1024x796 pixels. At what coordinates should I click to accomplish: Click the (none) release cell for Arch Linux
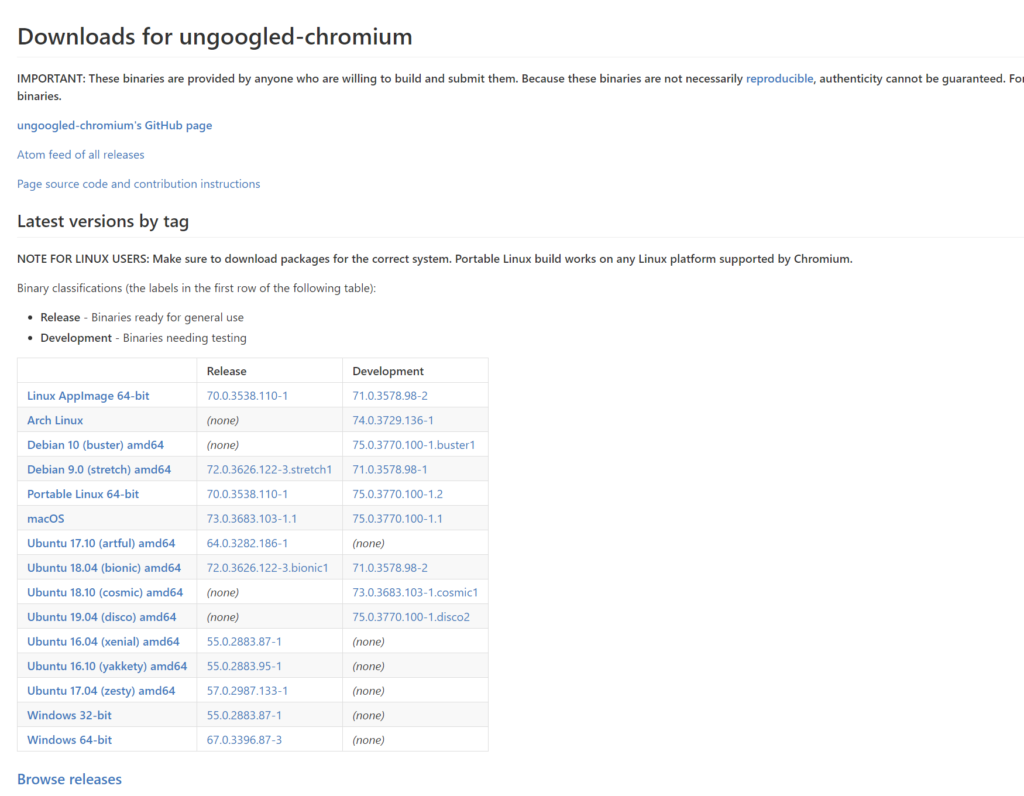[x=223, y=421]
